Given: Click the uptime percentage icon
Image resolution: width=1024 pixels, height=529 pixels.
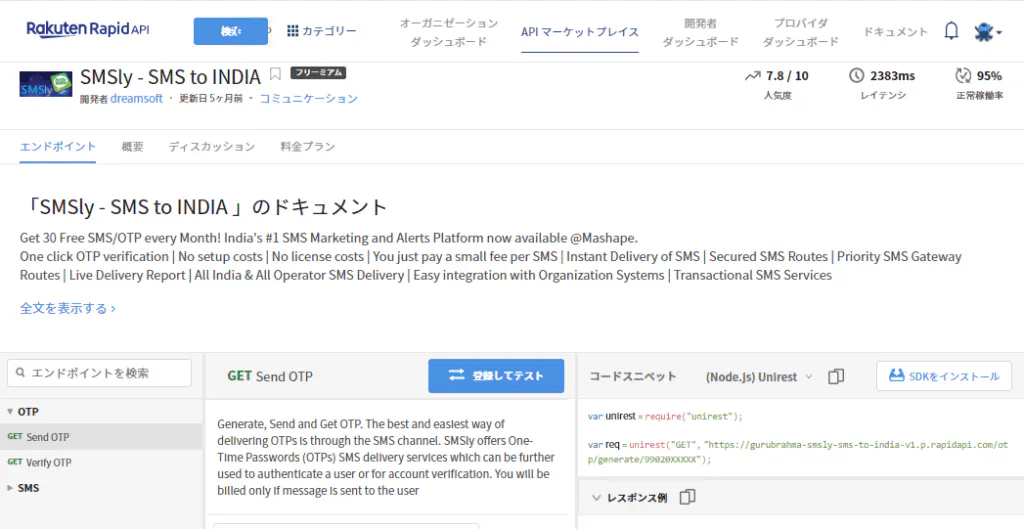Looking at the screenshot, I should [963, 76].
